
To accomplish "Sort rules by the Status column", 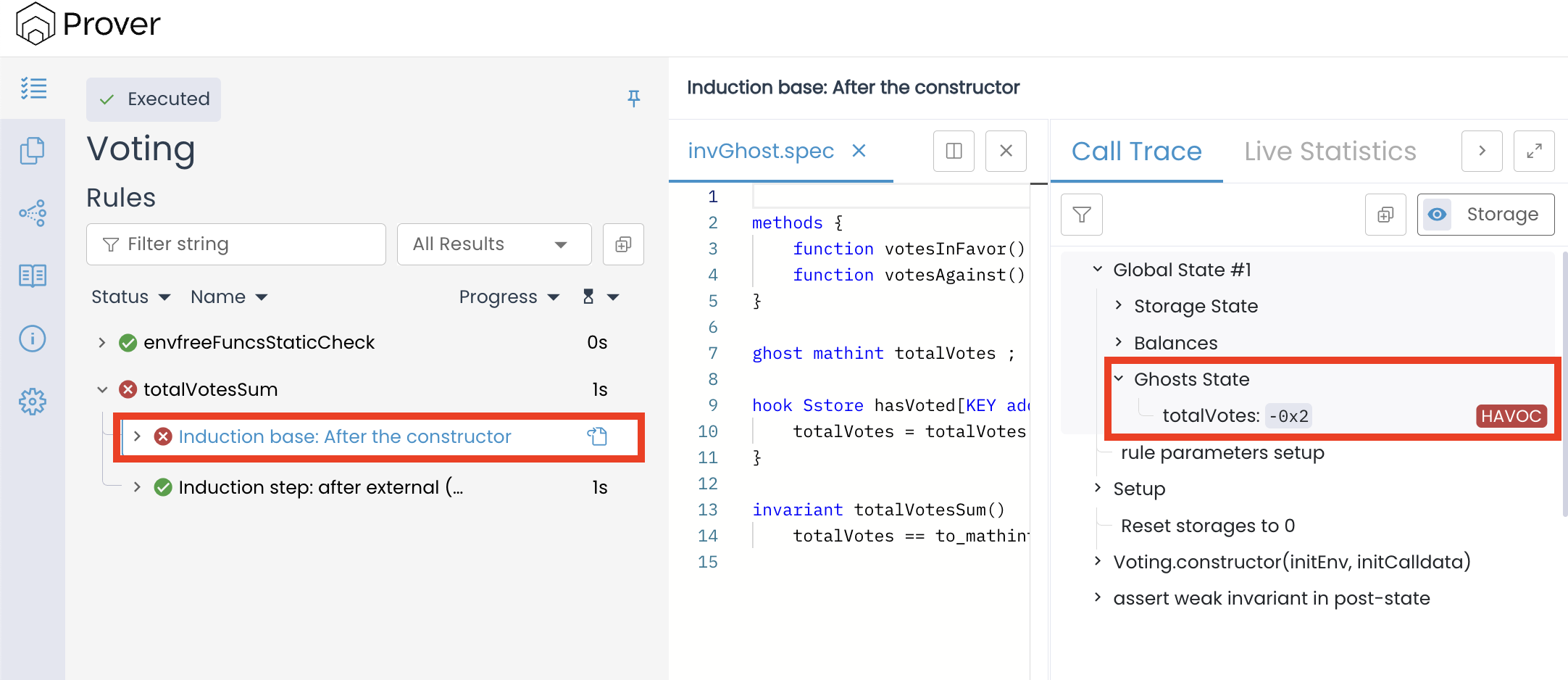I will point(130,297).
